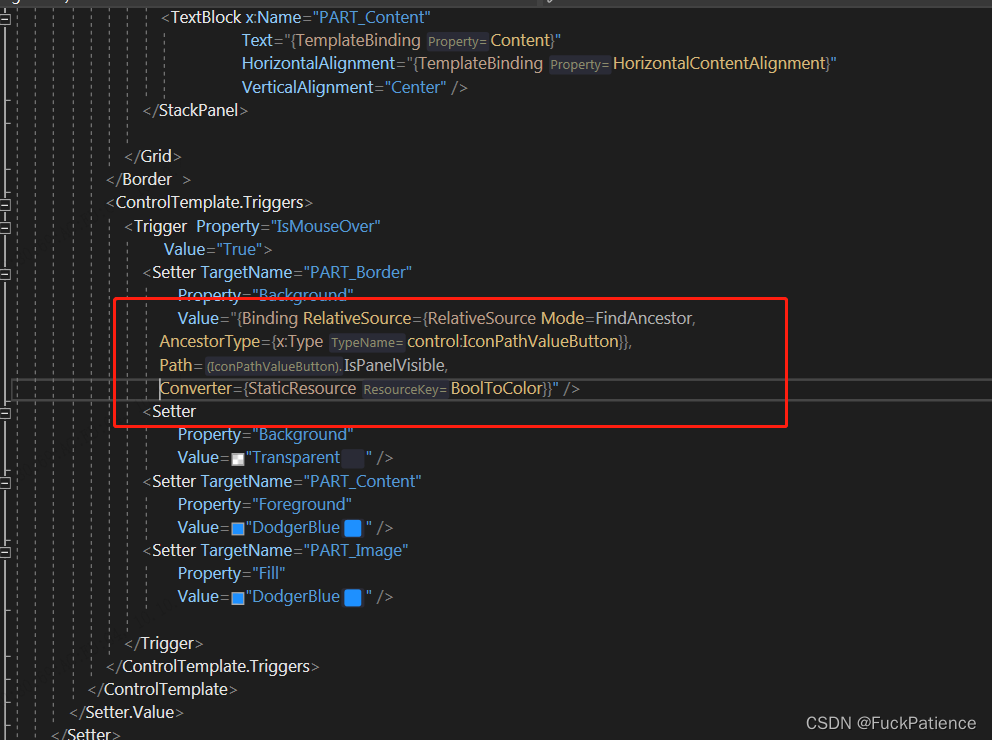Click the large DodgerBlue preview after the Foreground value
This screenshot has width=992, height=740.
click(x=352, y=527)
